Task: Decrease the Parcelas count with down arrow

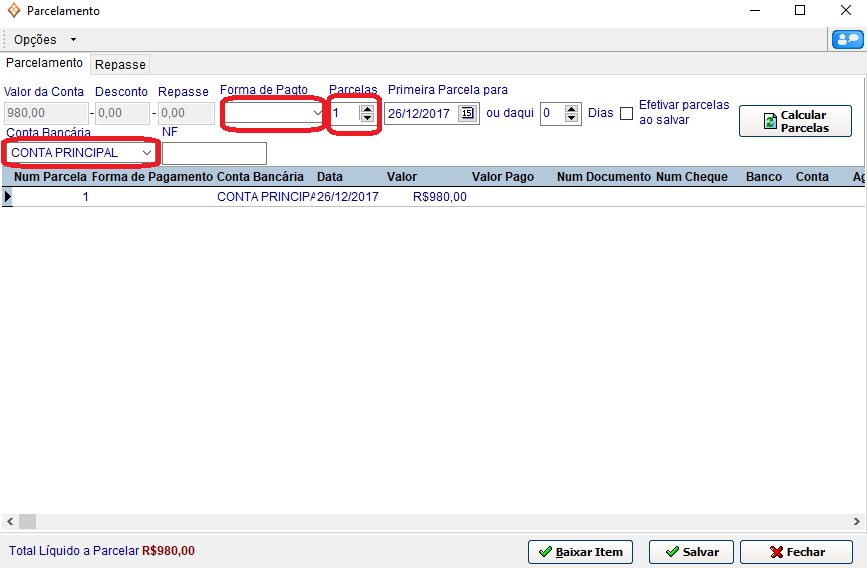Action: click(x=367, y=118)
